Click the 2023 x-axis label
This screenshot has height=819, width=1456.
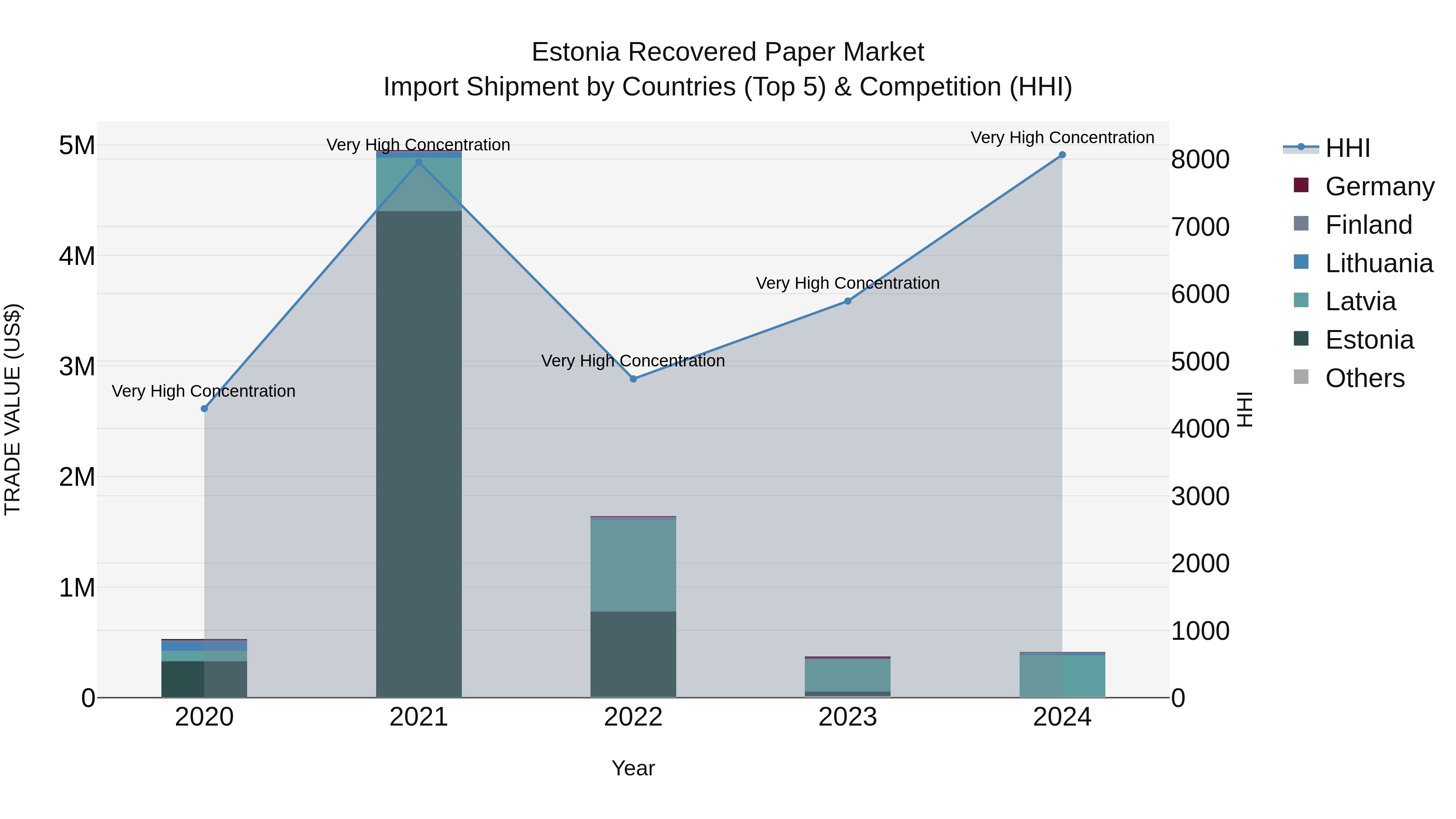(848, 717)
